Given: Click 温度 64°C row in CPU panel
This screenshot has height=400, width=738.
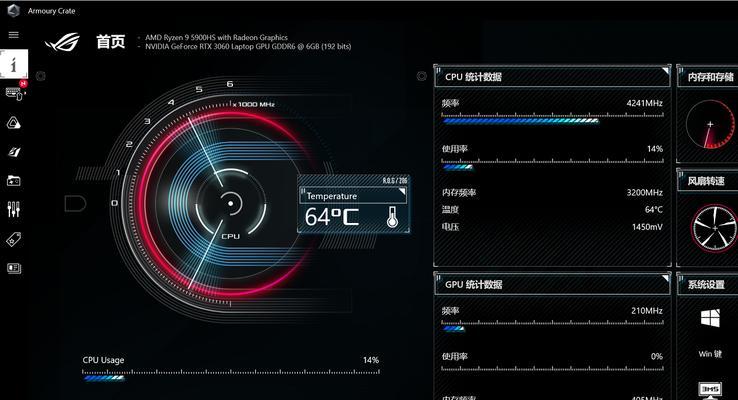Looking at the screenshot, I should pyautogui.click(x=552, y=209).
